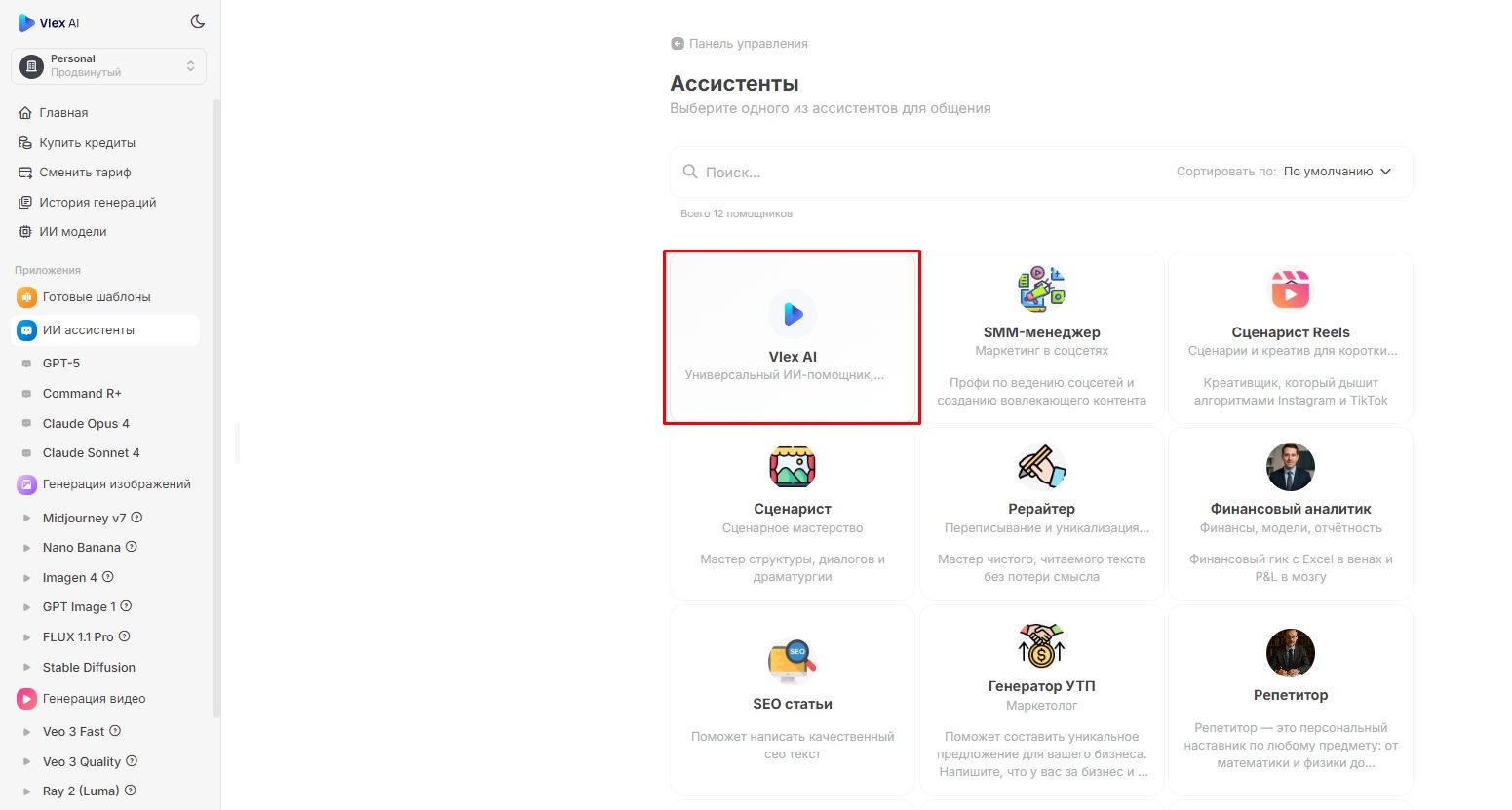The width and height of the screenshot is (1512, 810).
Task: Go to Главная in the sidebar
Action: (63, 113)
